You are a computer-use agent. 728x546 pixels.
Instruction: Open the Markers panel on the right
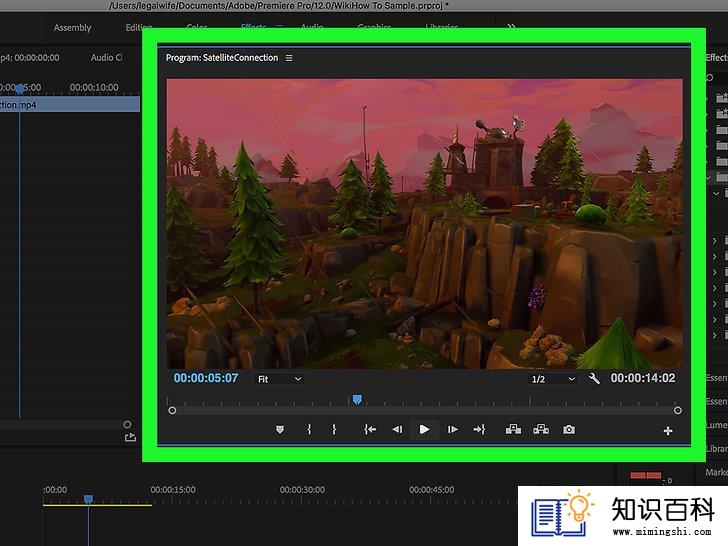coord(716,472)
